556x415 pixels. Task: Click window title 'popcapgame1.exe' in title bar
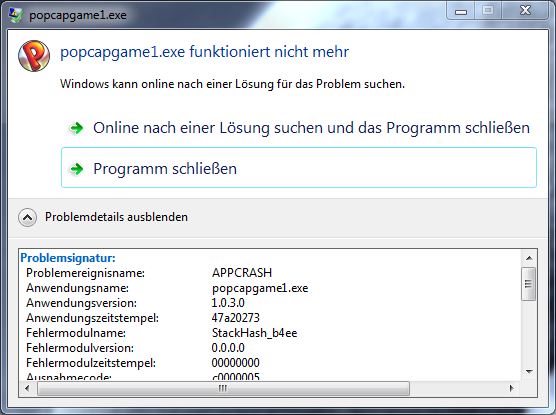[78, 16]
